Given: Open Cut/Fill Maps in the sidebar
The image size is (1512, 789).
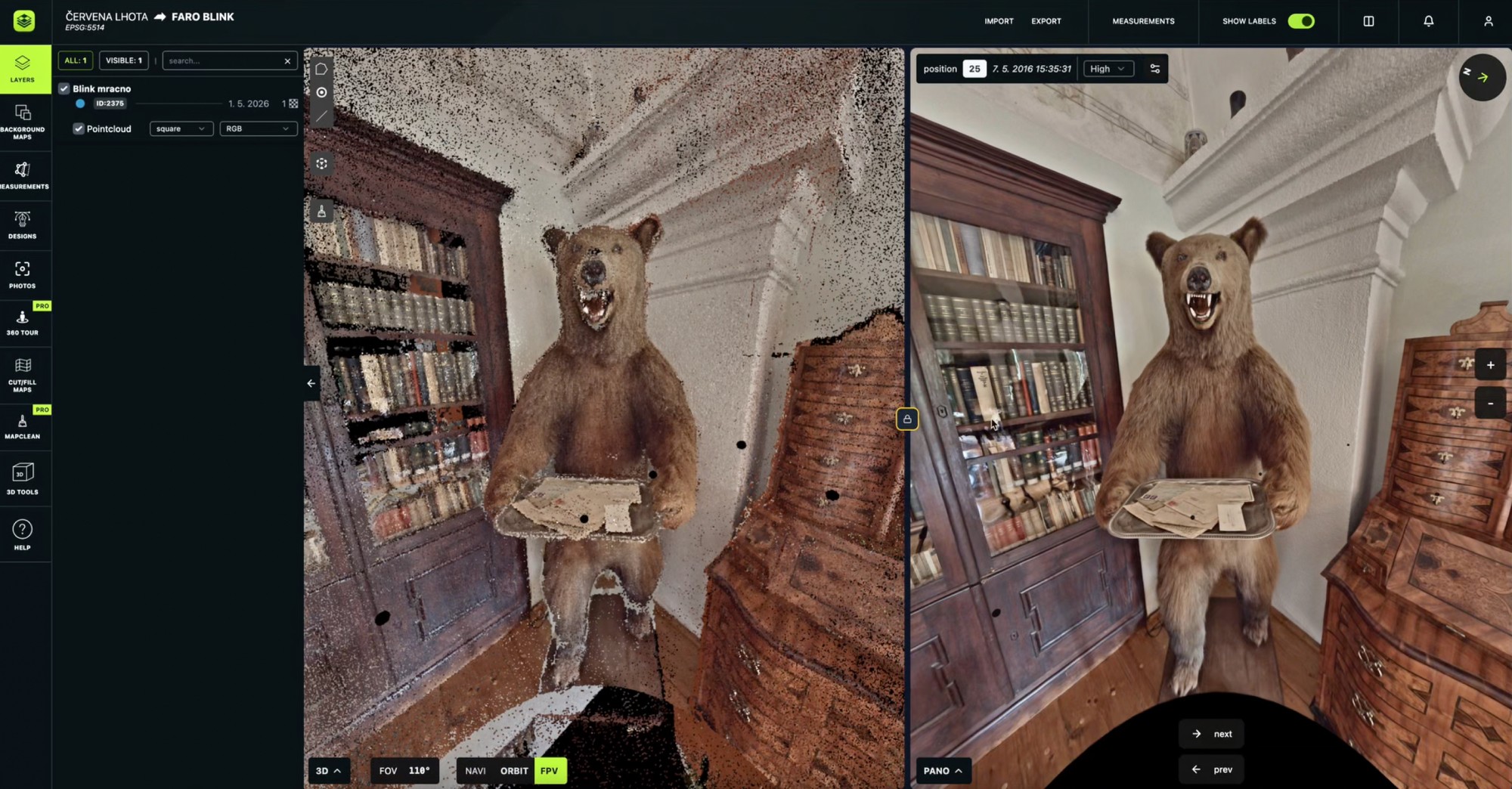Looking at the screenshot, I should [x=23, y=374].
